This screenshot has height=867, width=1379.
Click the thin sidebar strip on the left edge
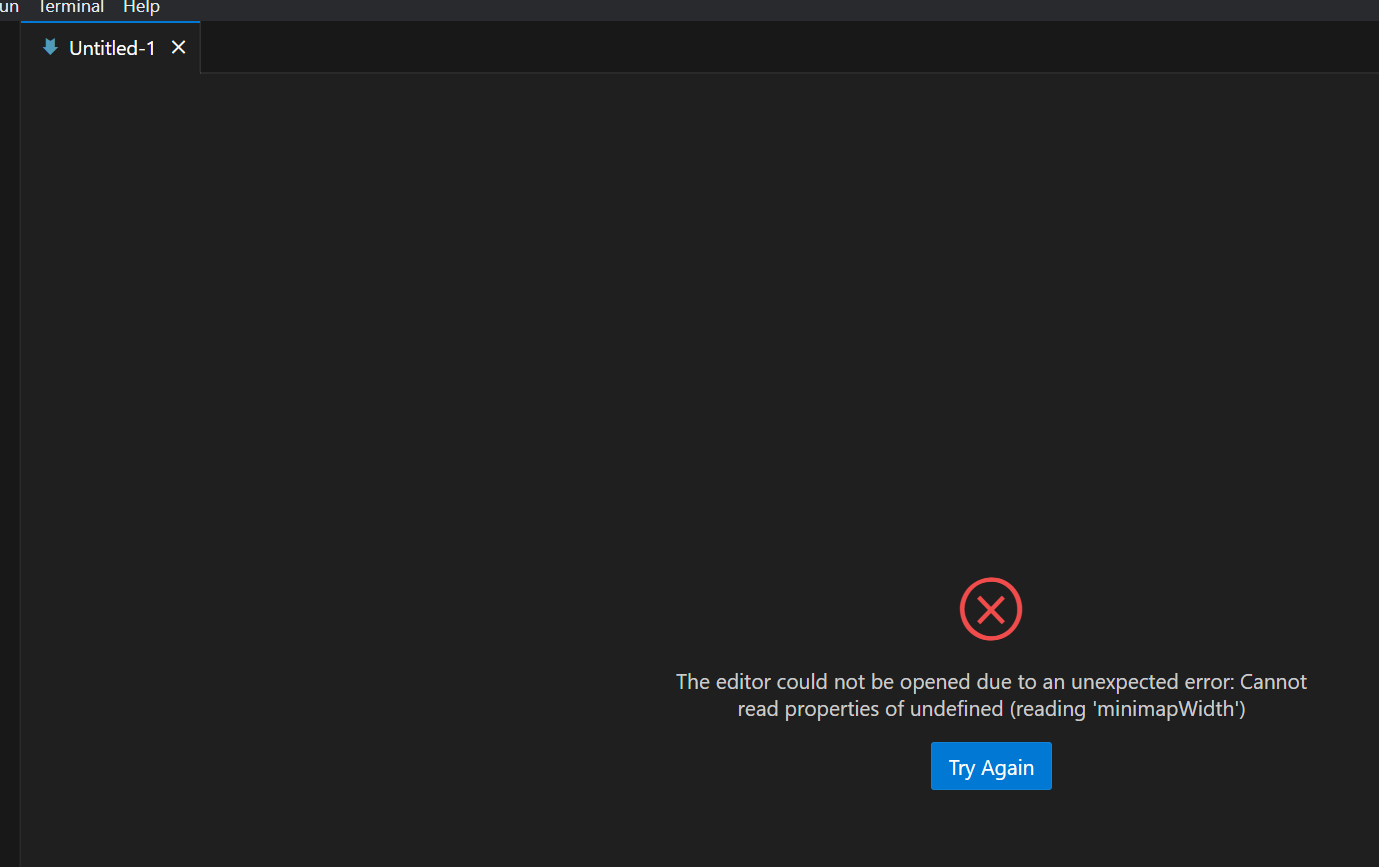point(8,400)
